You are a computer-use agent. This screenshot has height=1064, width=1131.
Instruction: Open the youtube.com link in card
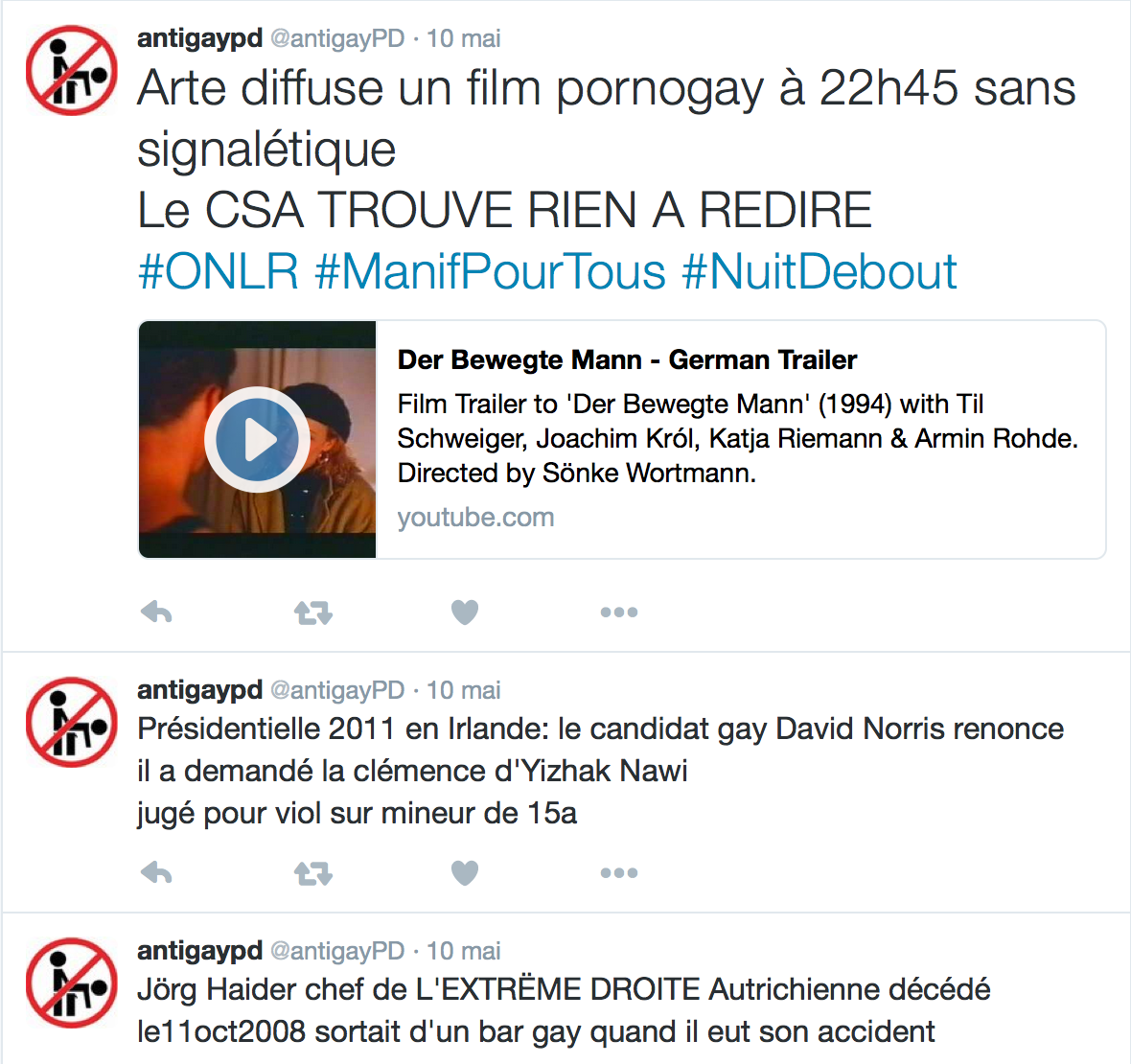click(475, 518)
